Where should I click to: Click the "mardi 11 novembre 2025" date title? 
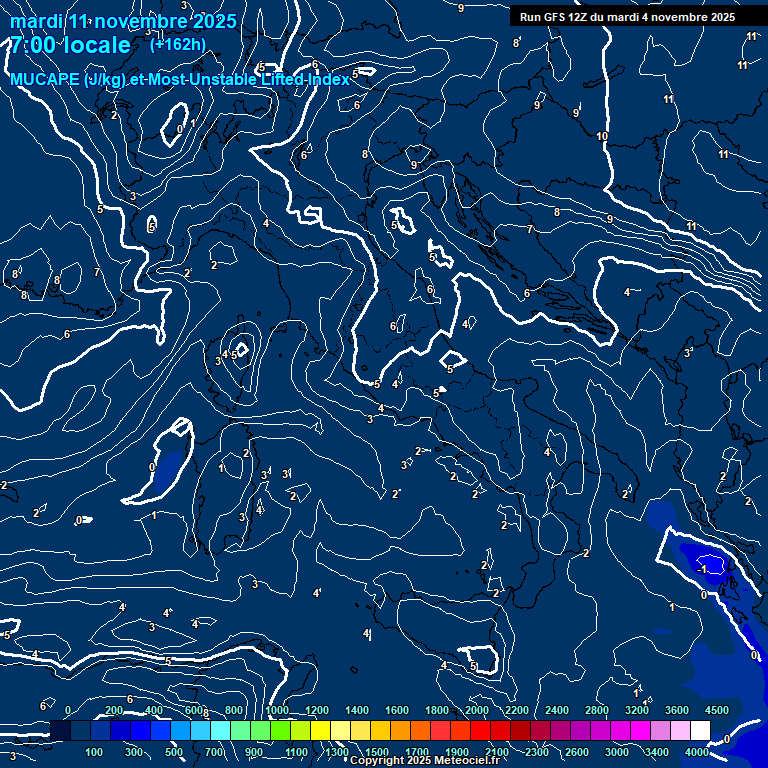[x=123, y=21]
